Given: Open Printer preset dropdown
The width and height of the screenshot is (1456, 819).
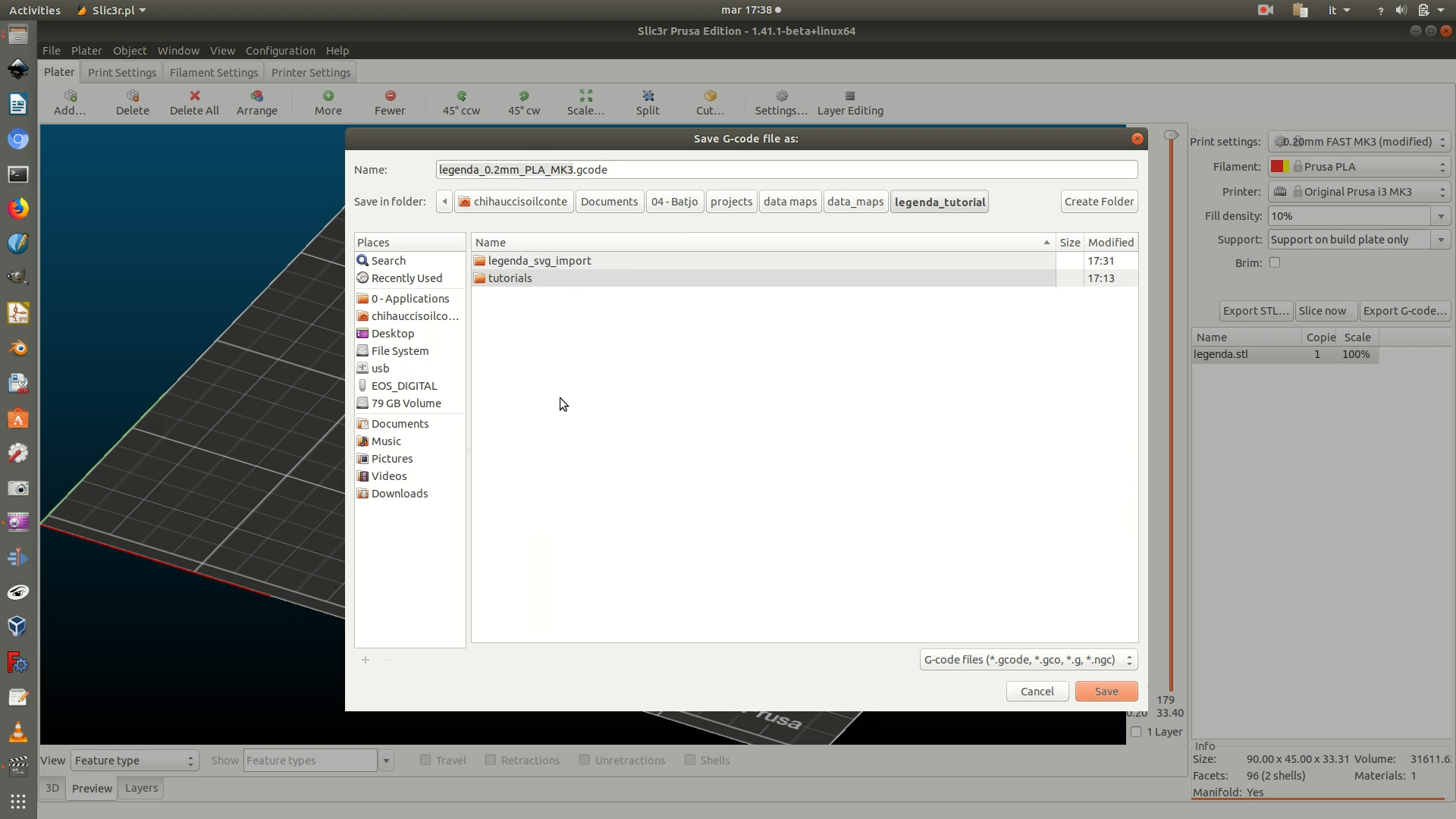Looking at the screenshot, I should click(x=1359, y=192).
